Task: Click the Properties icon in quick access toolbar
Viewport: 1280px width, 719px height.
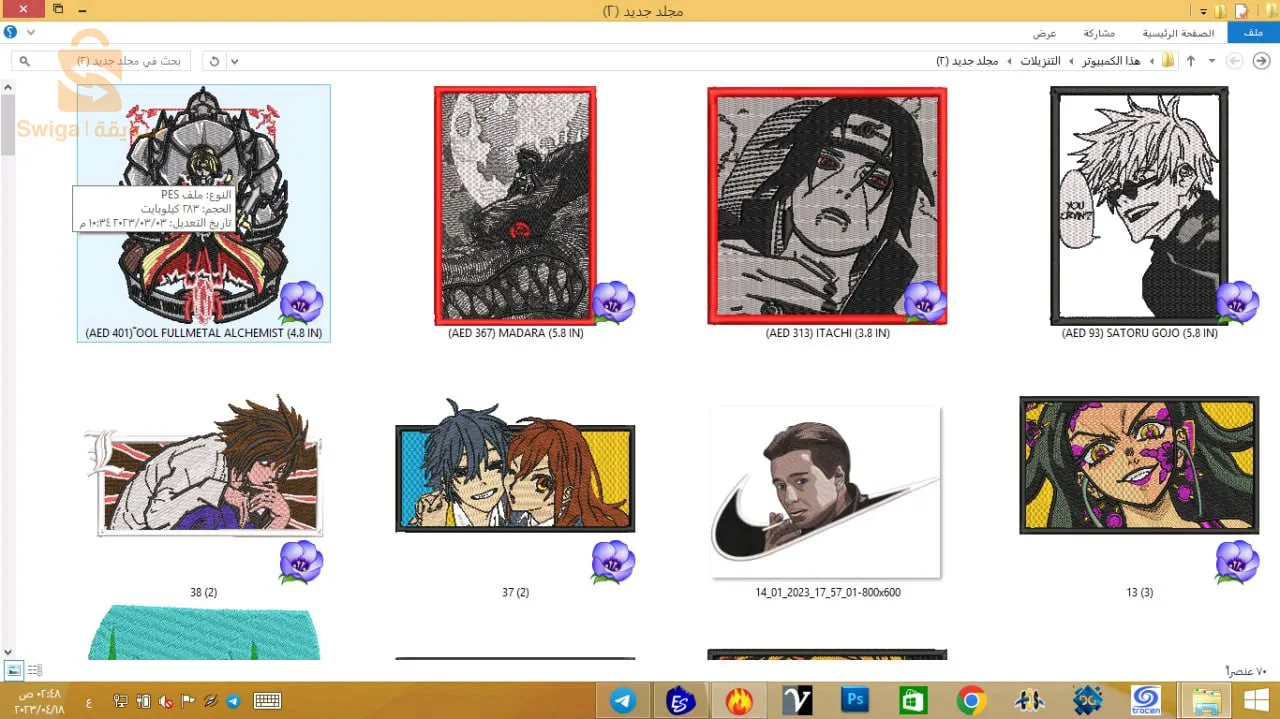Action: [1241, 10]
